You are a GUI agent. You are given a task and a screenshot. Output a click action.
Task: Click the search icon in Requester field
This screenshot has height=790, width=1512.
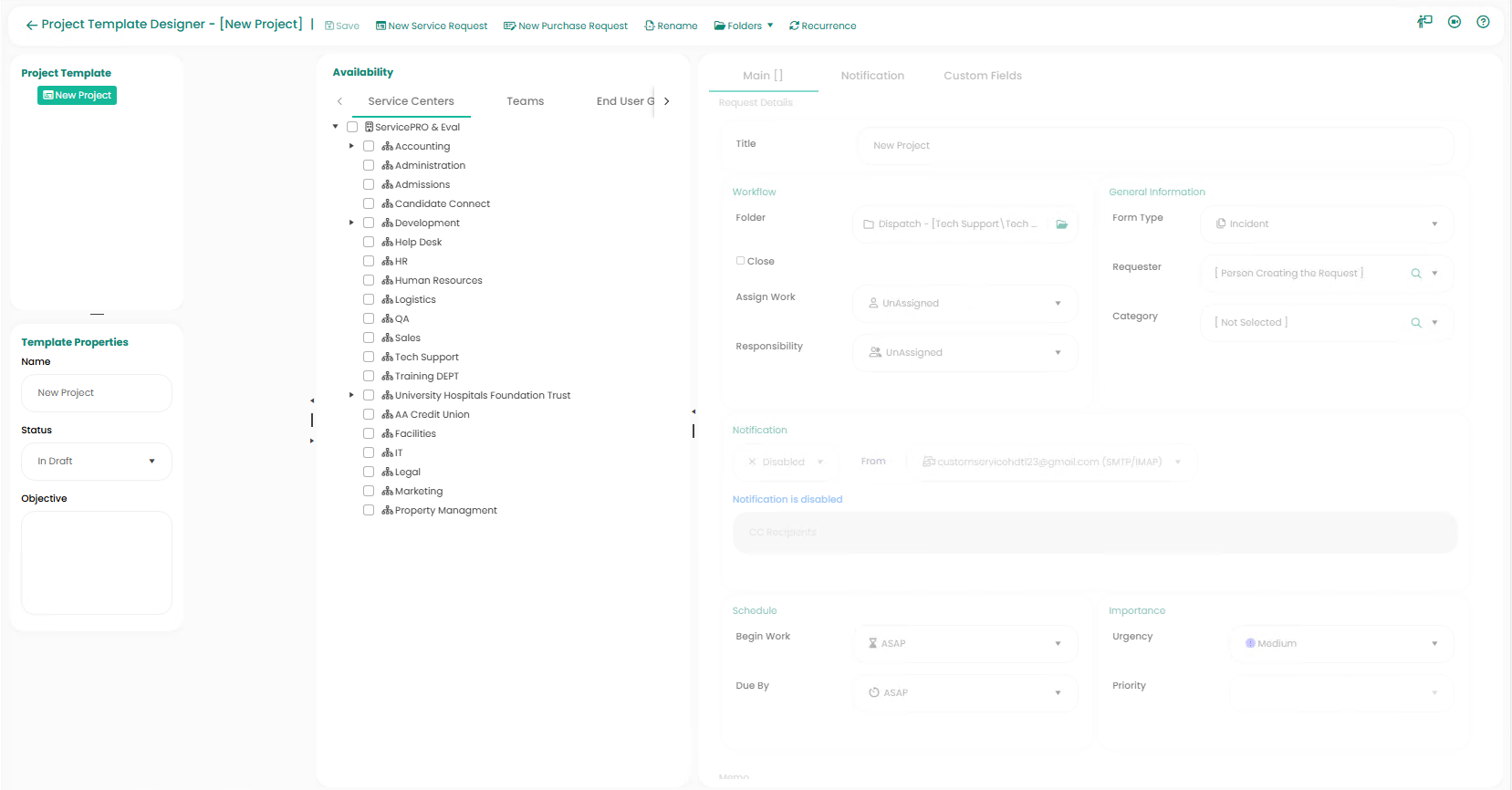(x=1416, y=274)
